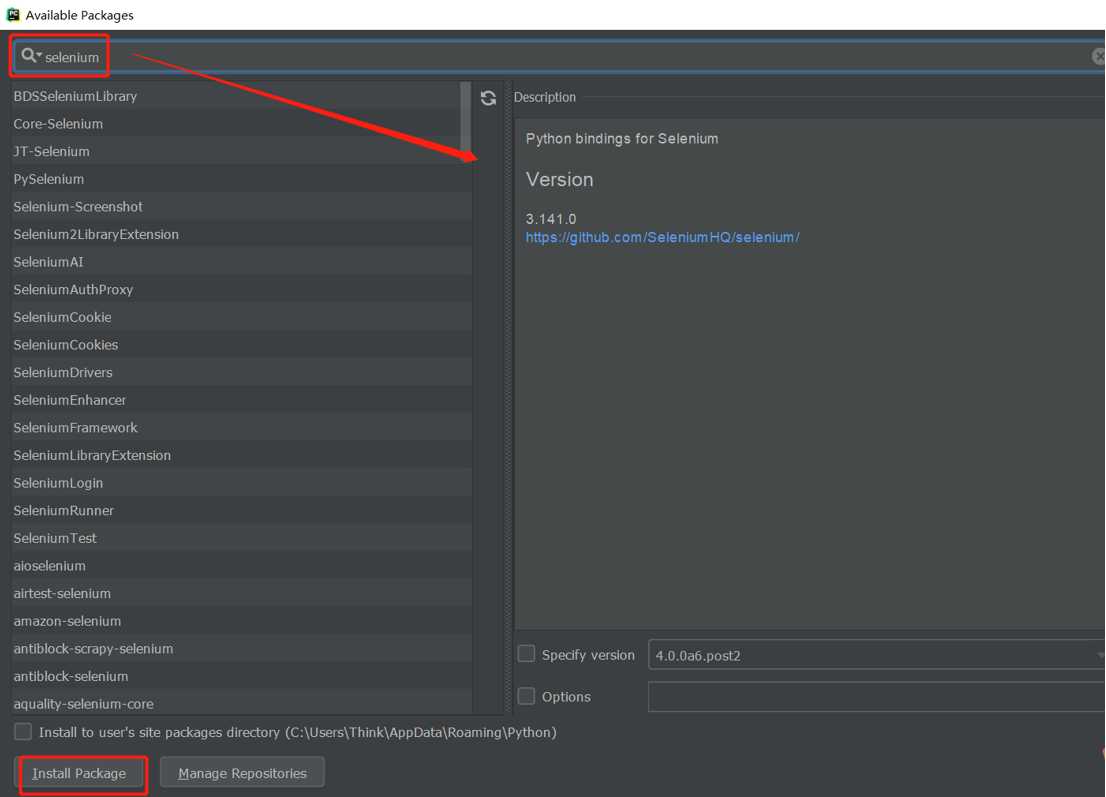Select antiblock-scrapy-selenium package row
The height and width of the screenshot is (797, 1106).
[x=241, y=648]
